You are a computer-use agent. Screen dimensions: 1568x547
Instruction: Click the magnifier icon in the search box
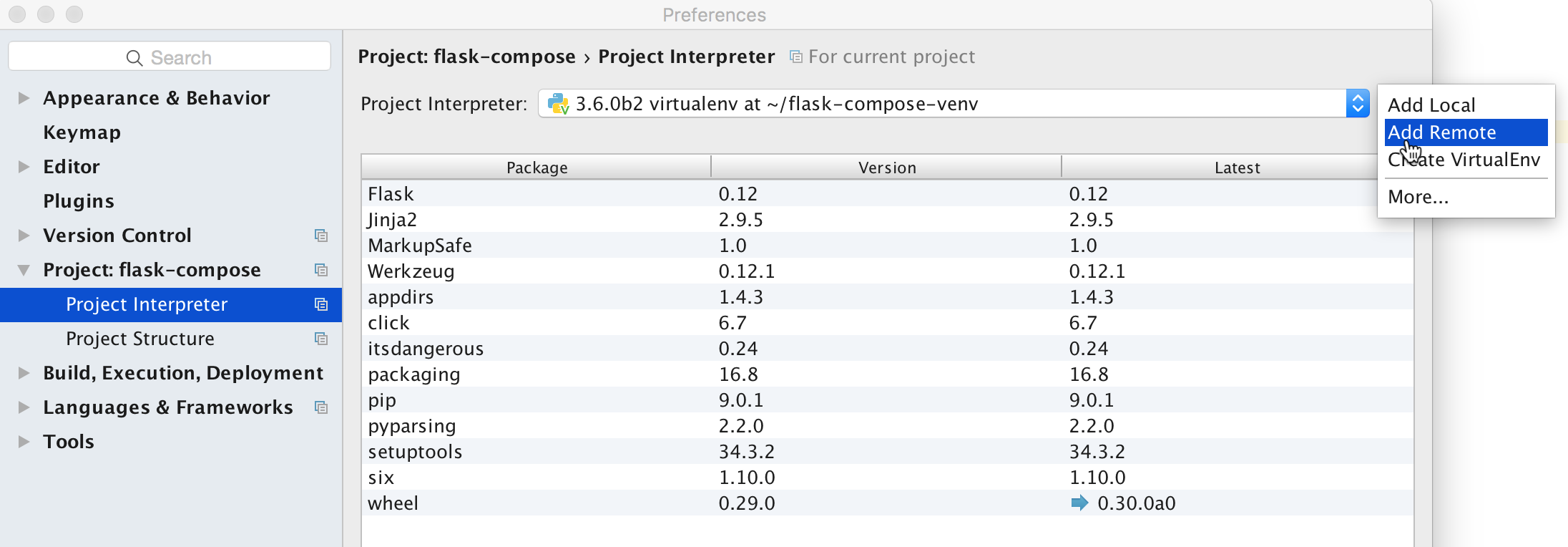pyautogui.click(x=134, y=58)
